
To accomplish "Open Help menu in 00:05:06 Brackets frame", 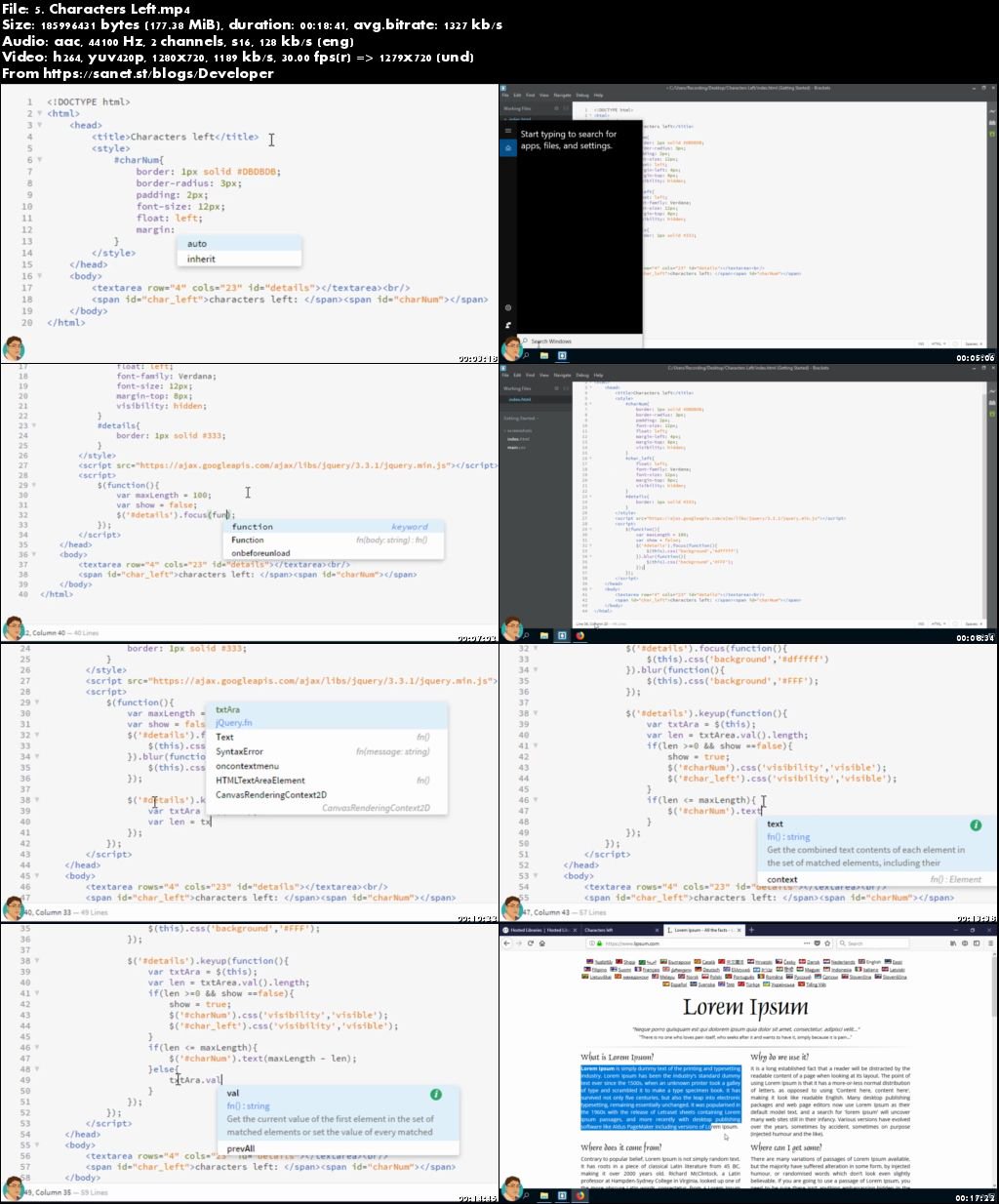I will tap(599, 96).
